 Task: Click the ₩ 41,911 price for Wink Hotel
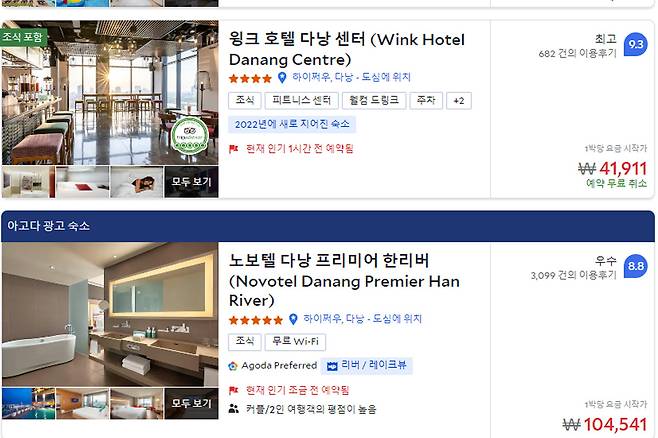(613, 169)
